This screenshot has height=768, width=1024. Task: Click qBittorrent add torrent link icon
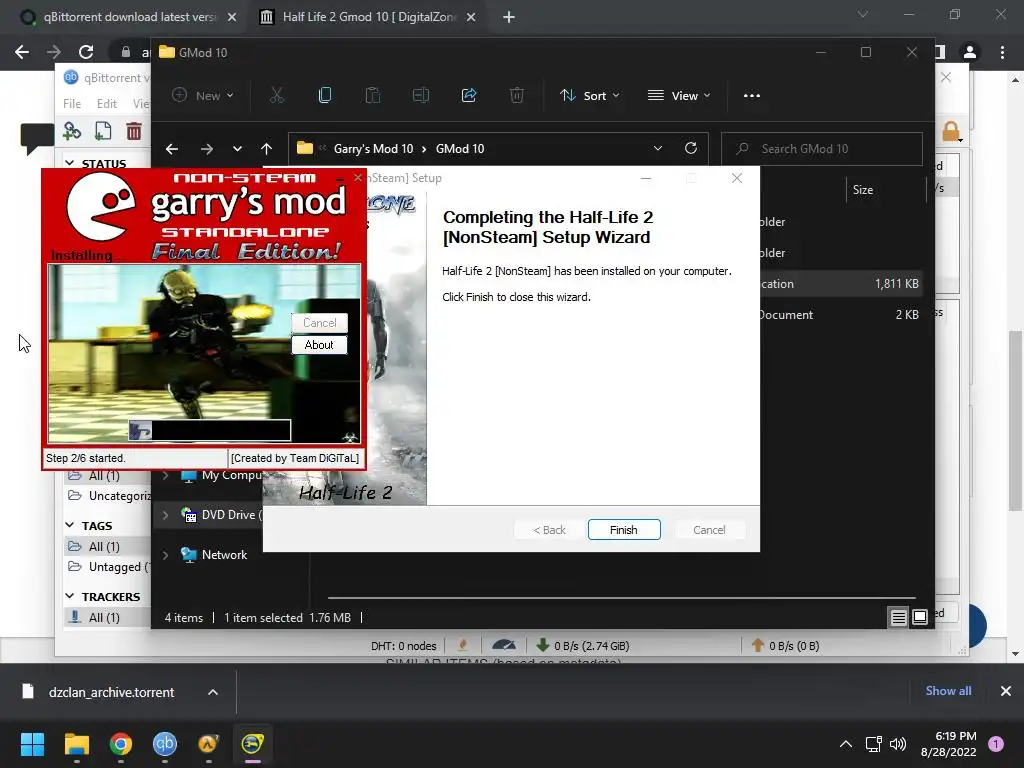tap(72, 131)
